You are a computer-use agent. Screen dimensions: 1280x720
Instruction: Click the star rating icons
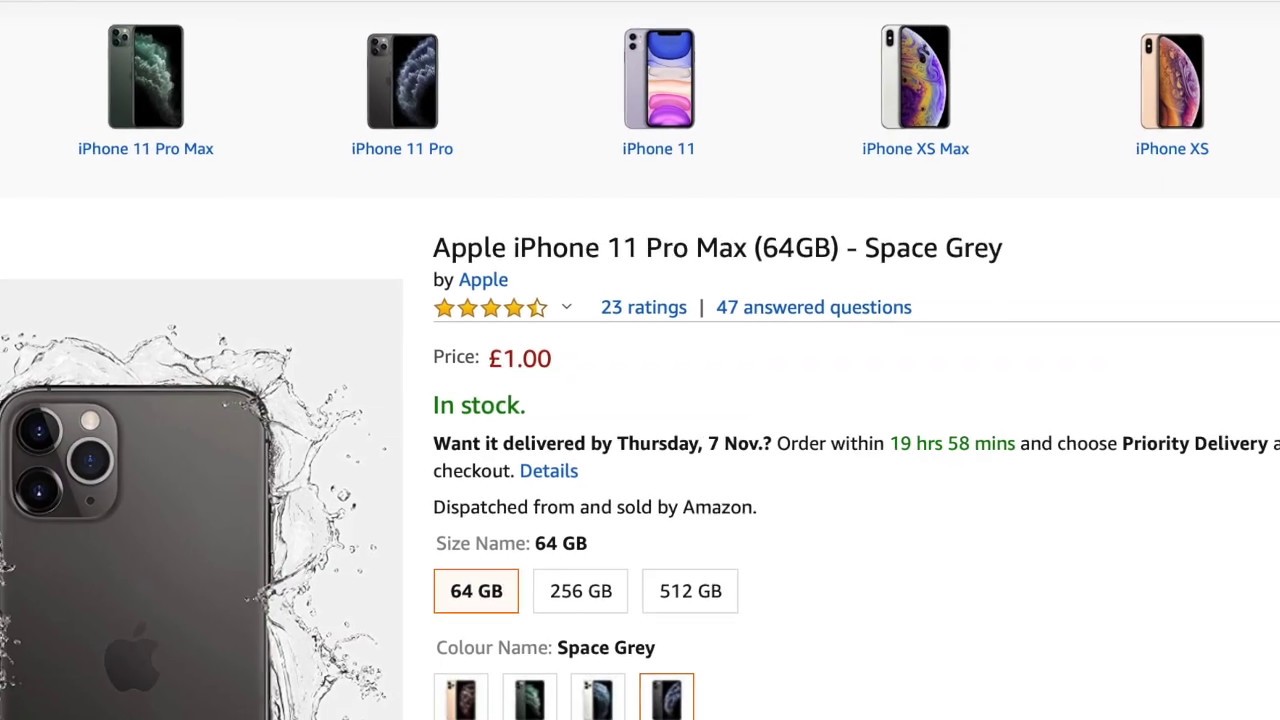tap(490, 308)
